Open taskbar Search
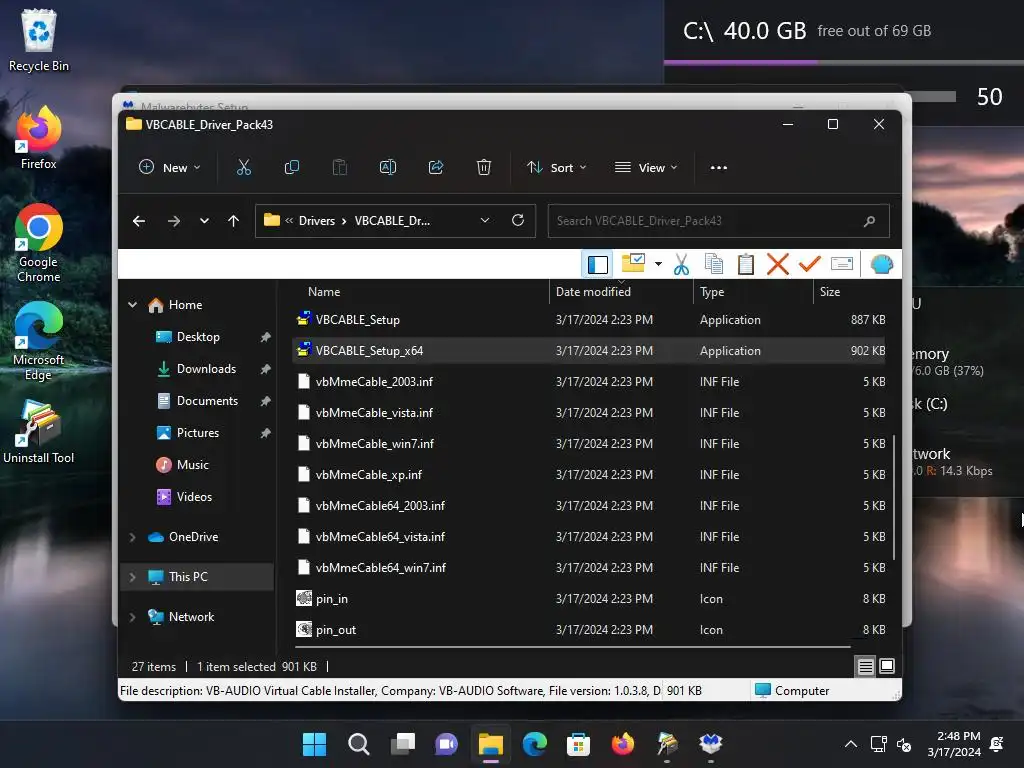The height and width of the screenshot is (768, 1024). tap(359, 744)
